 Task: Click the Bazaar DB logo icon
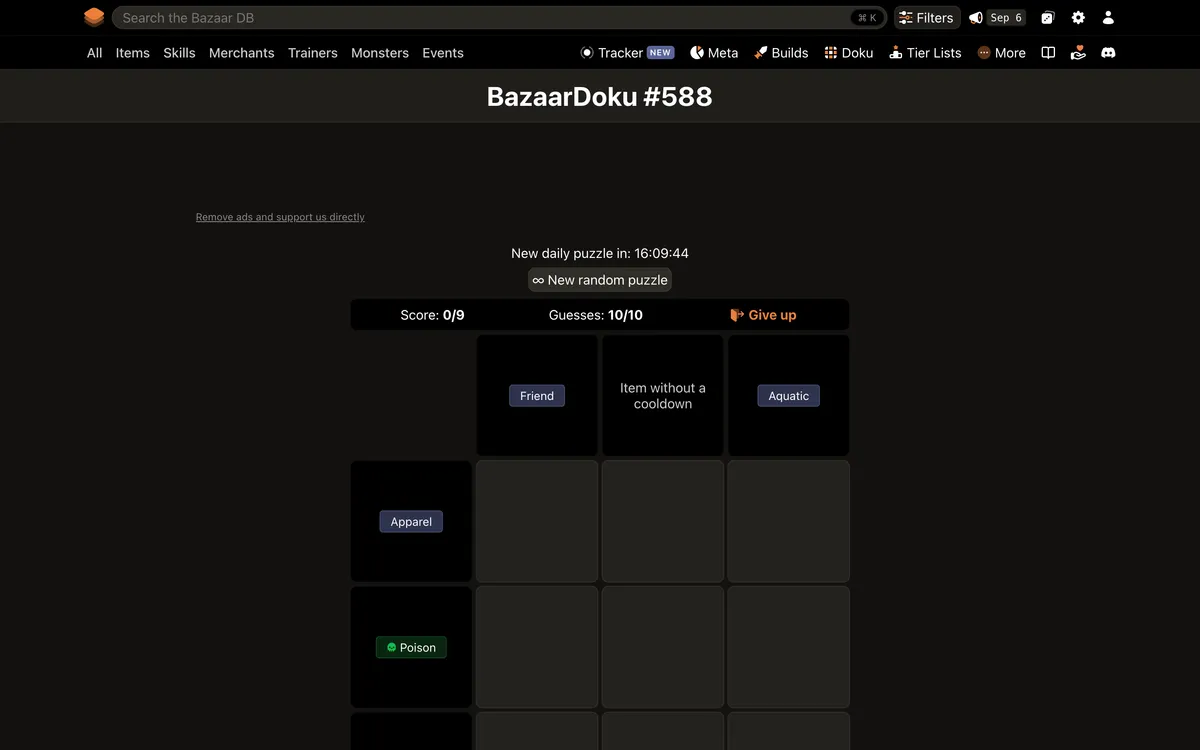click(94, 17)
